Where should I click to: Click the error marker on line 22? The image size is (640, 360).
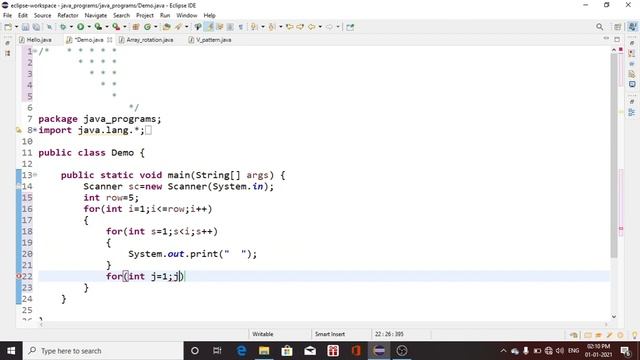click(18, 276)
